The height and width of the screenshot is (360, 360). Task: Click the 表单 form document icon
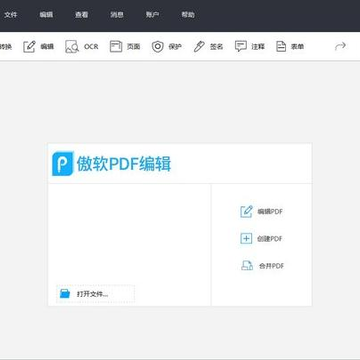pos(281,46)
